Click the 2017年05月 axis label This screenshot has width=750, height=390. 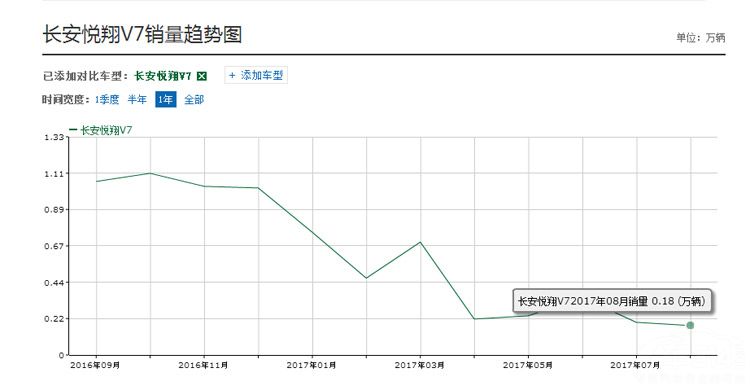[x=528, y=365]
